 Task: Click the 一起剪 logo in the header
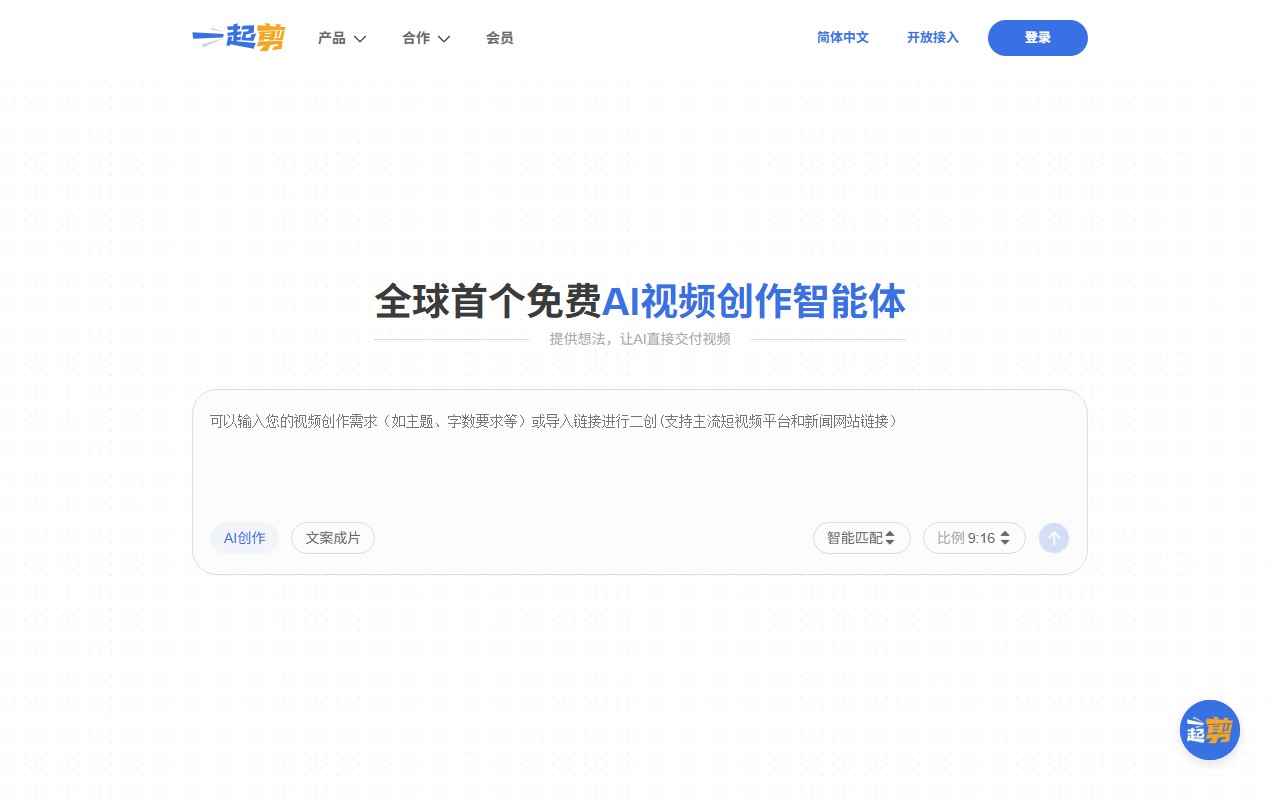pos(238,38)
